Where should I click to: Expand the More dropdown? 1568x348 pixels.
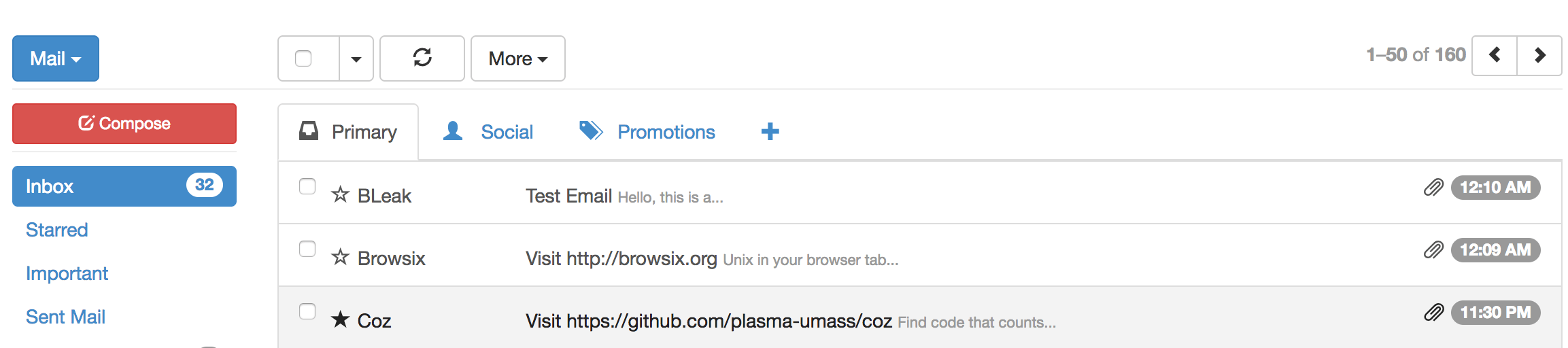click(518, 58)
